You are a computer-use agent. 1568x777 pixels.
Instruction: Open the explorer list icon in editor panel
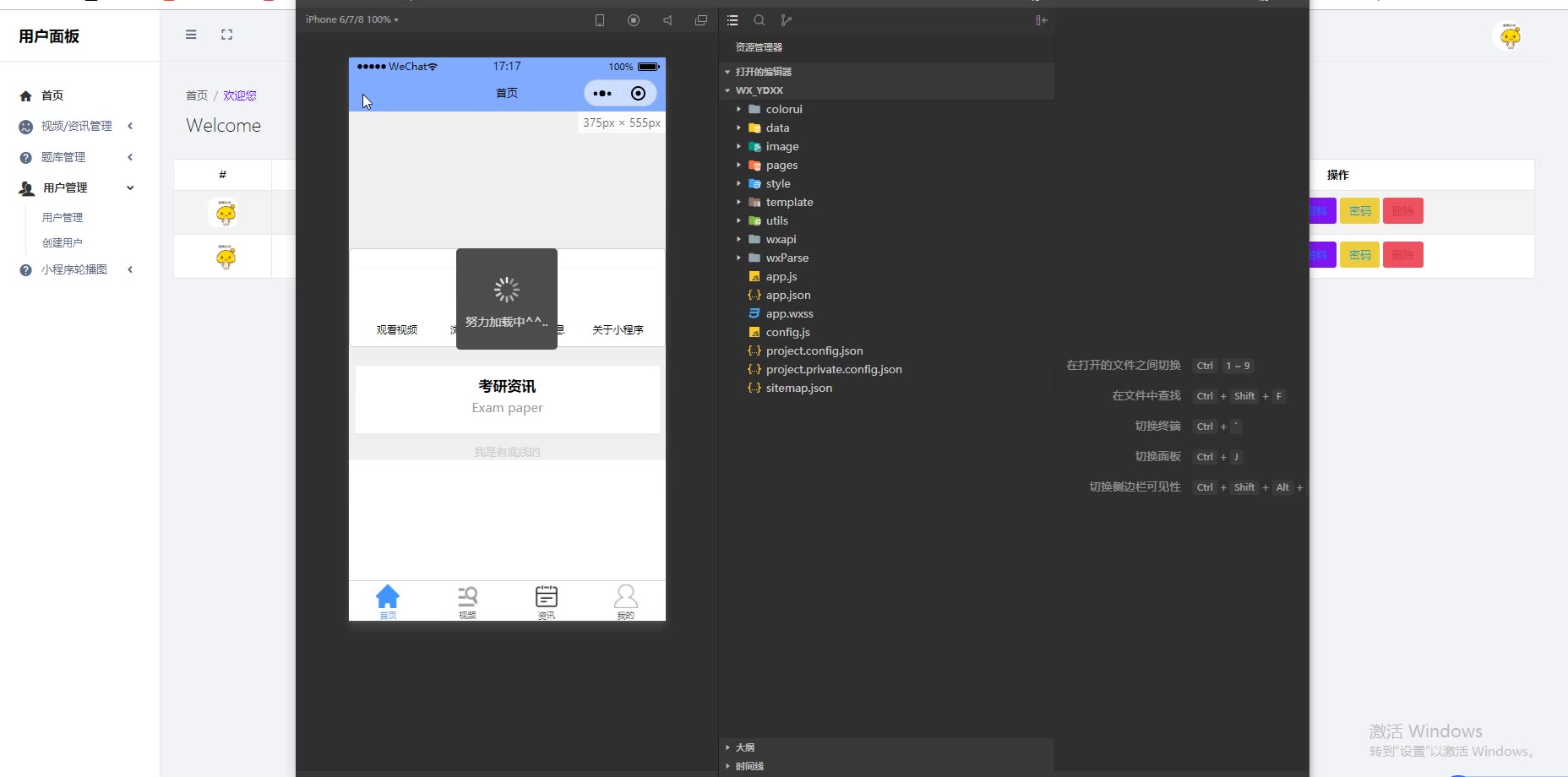pyautogui.click(x=732, y=20)
